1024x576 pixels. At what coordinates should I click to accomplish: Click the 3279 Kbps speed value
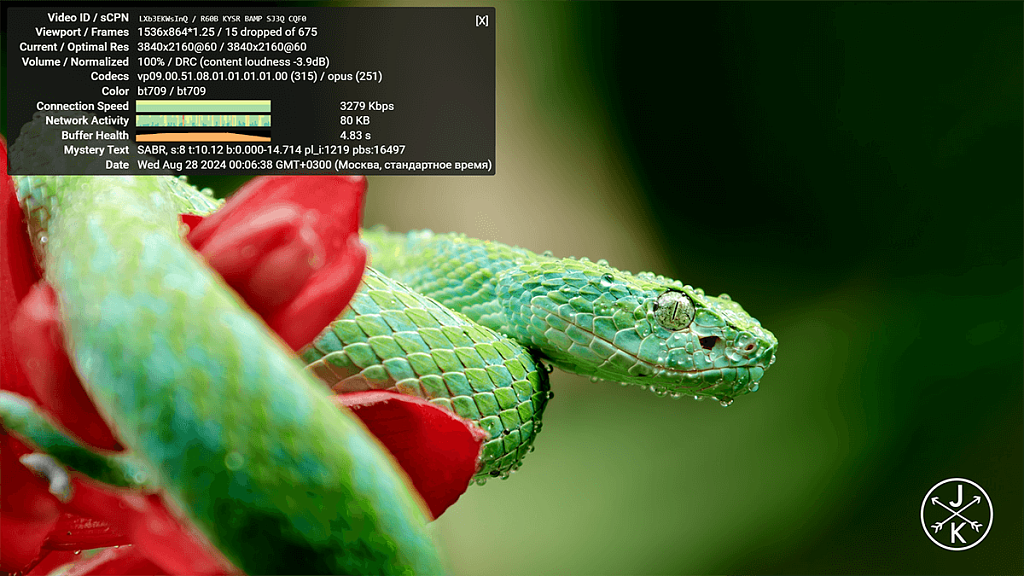click(366, 106)
